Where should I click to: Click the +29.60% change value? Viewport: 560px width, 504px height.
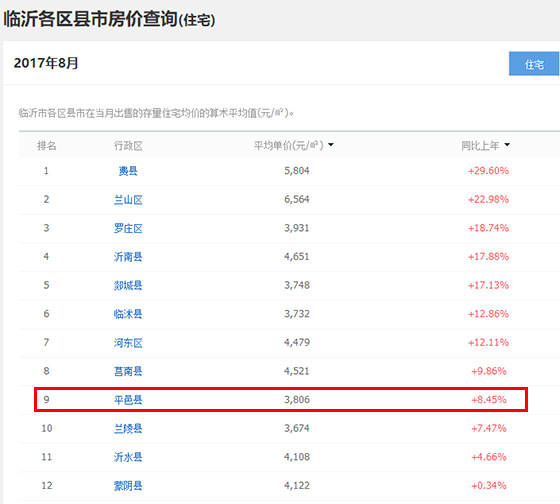click(x=488, y=171)
